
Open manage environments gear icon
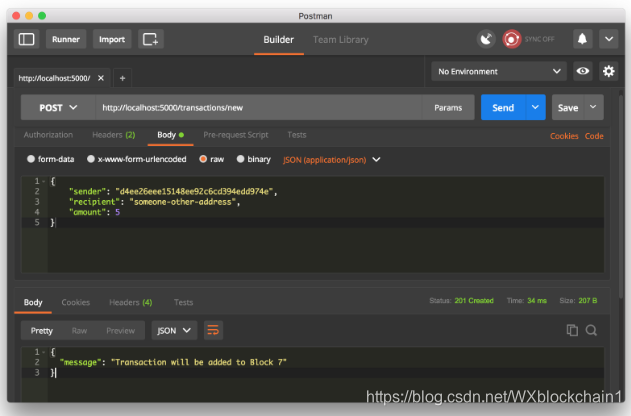608,71
